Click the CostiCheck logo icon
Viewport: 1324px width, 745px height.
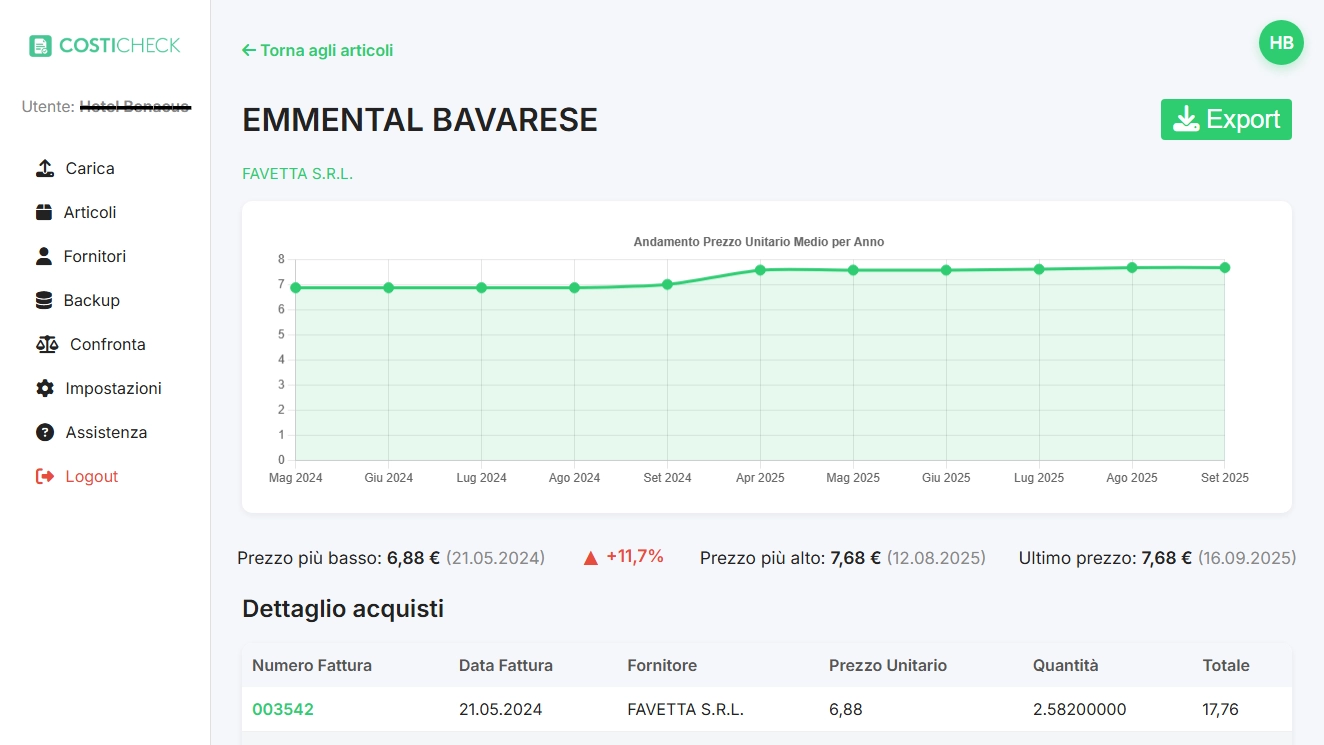[x=40, y=46]
